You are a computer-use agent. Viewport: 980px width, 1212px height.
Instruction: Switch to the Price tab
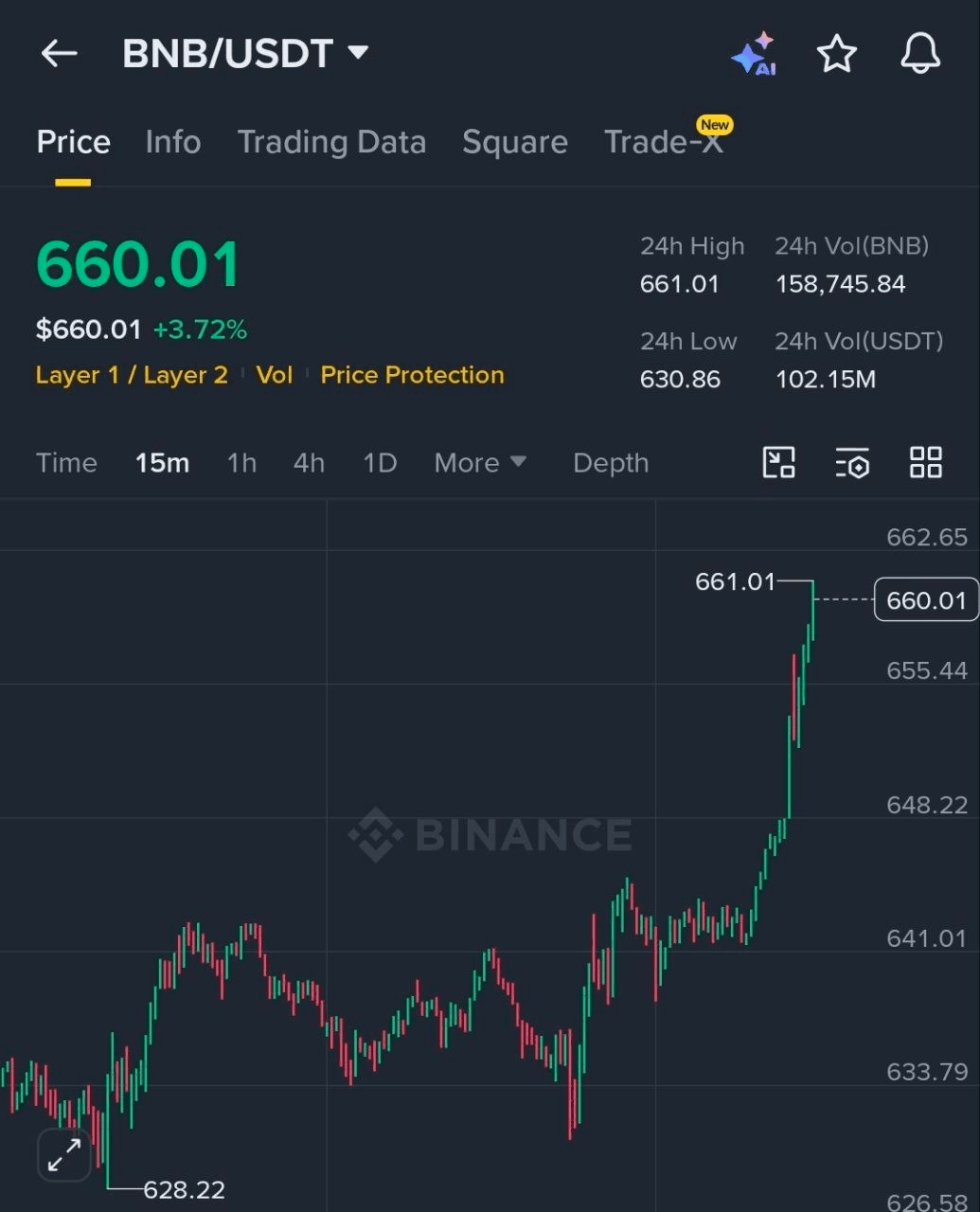click(73, 142)
